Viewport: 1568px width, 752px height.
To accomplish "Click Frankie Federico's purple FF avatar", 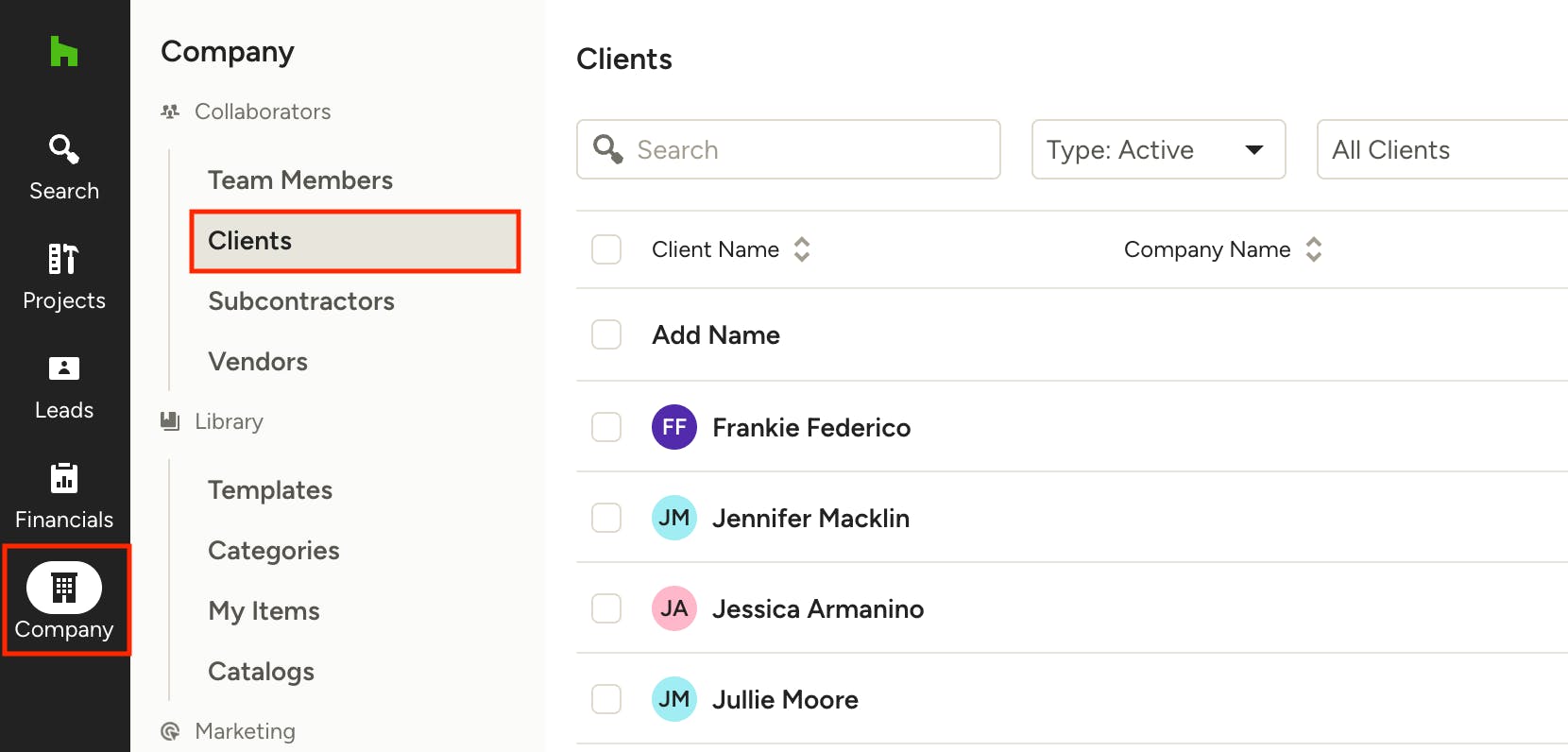I will 674,427.
